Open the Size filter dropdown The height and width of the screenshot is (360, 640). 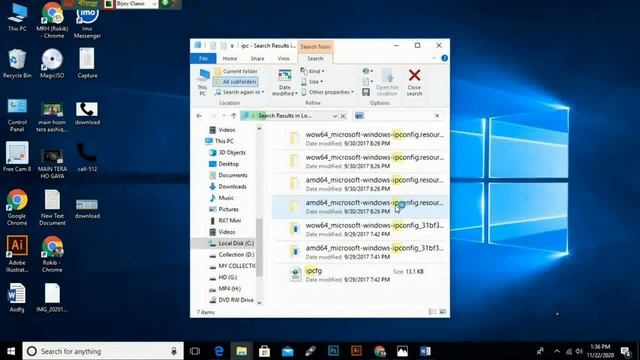[312, 82]
